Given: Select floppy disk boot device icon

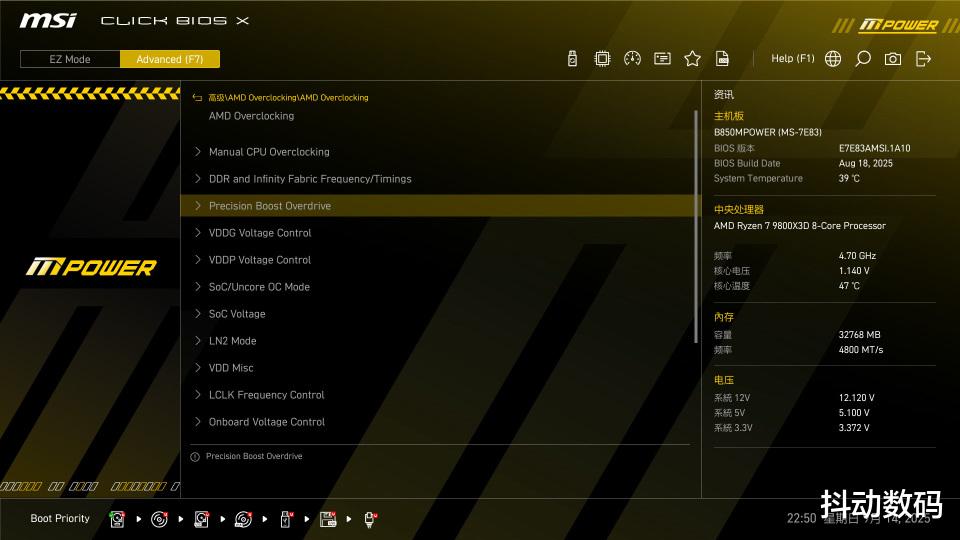Looking at the screenshot, I should pyautogui.click(x=328, y=519).
